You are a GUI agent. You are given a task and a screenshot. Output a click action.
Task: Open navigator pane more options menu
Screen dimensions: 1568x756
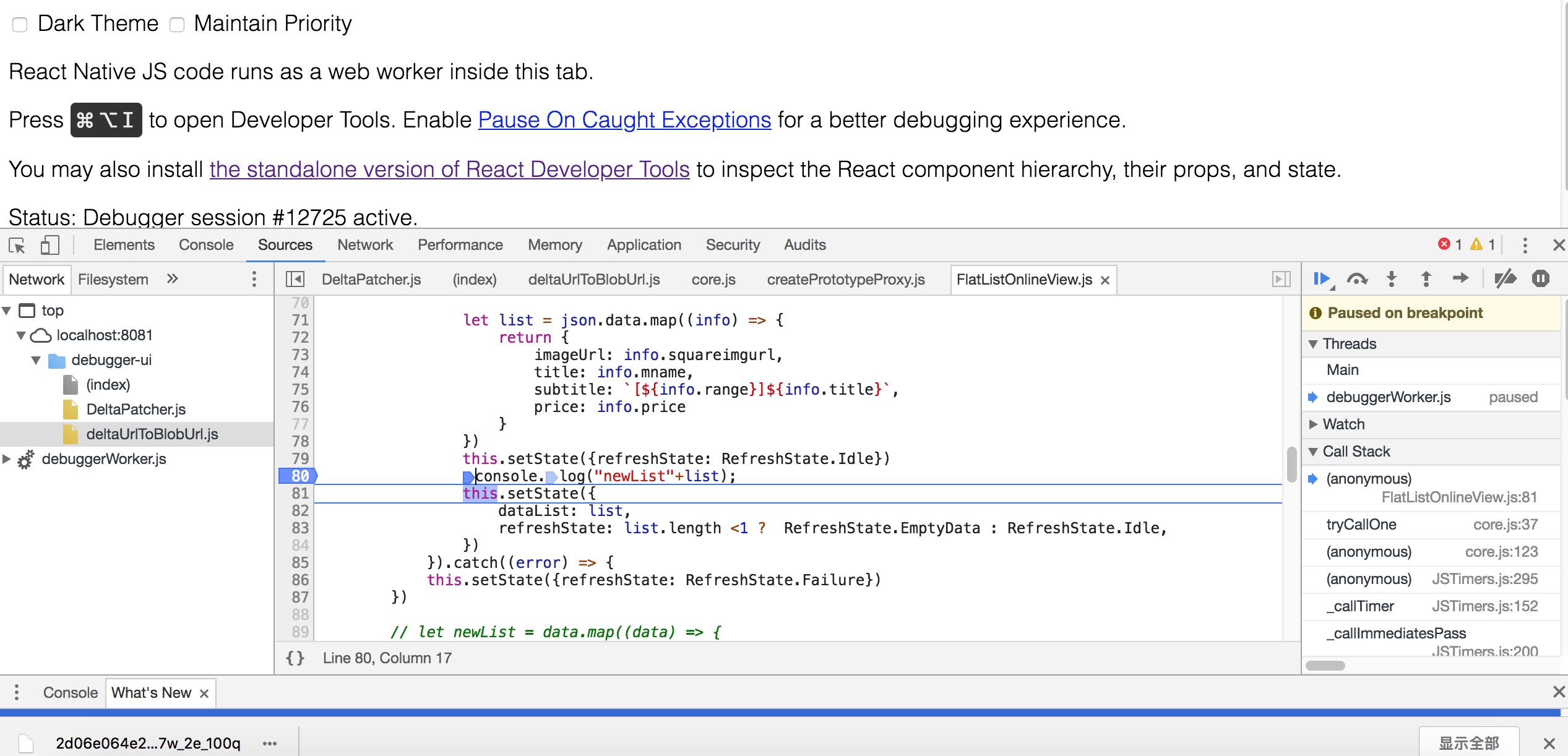click(254, 279)
